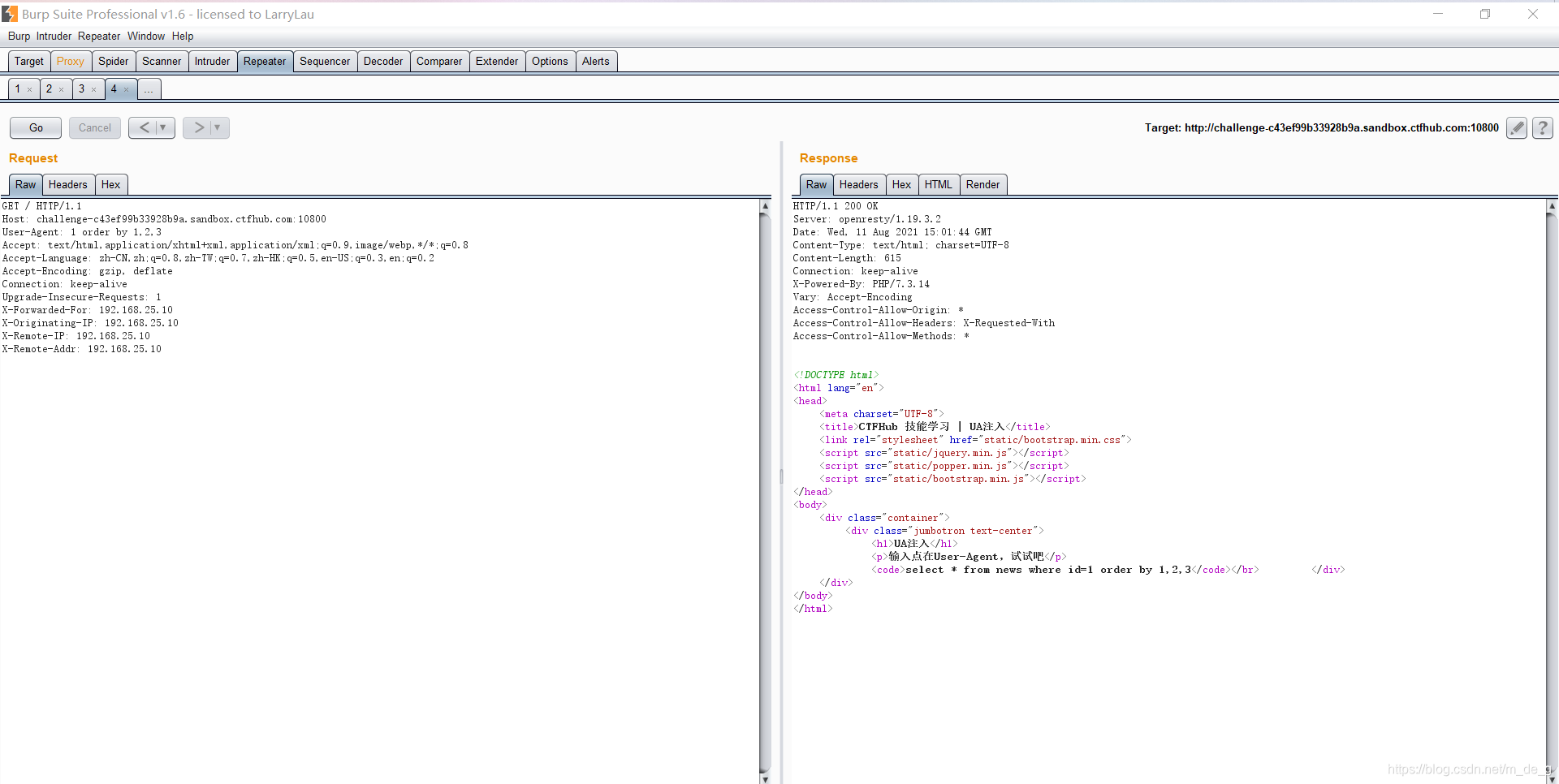Click the Cancel button
This screenshot has width=1559, height=784.
95,127
